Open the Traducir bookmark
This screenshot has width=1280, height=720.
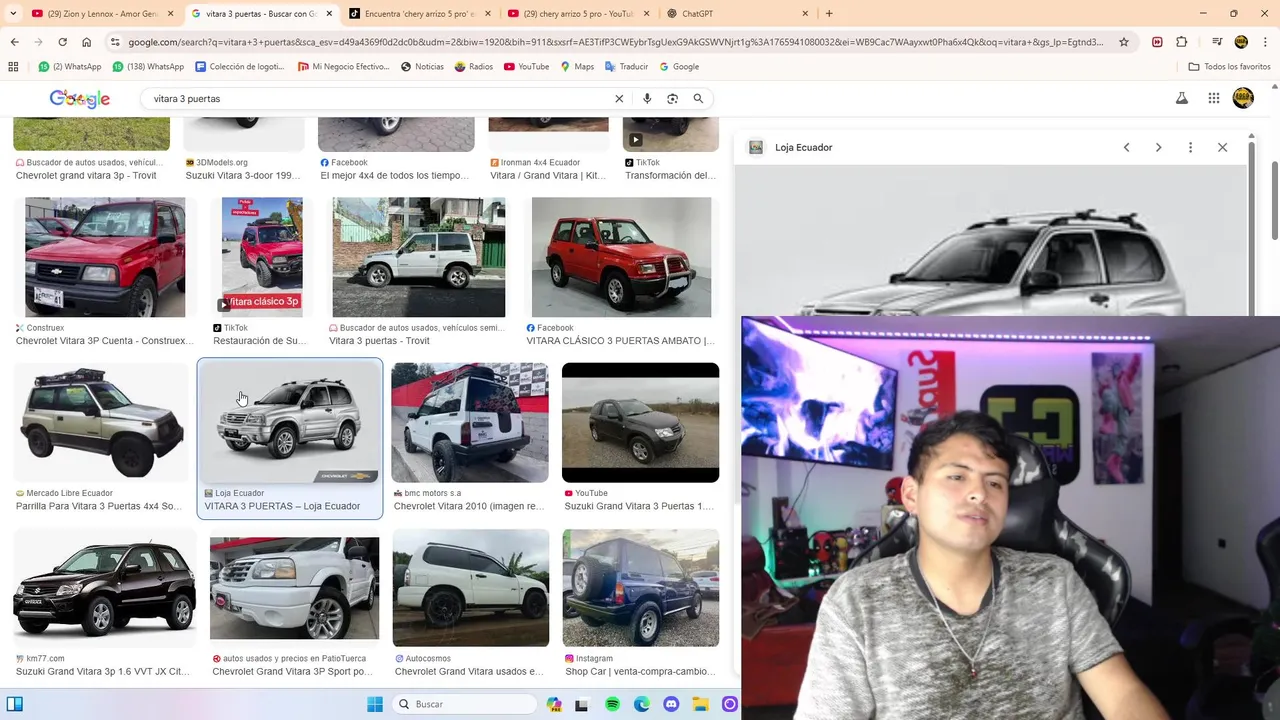tap(625, 66)
